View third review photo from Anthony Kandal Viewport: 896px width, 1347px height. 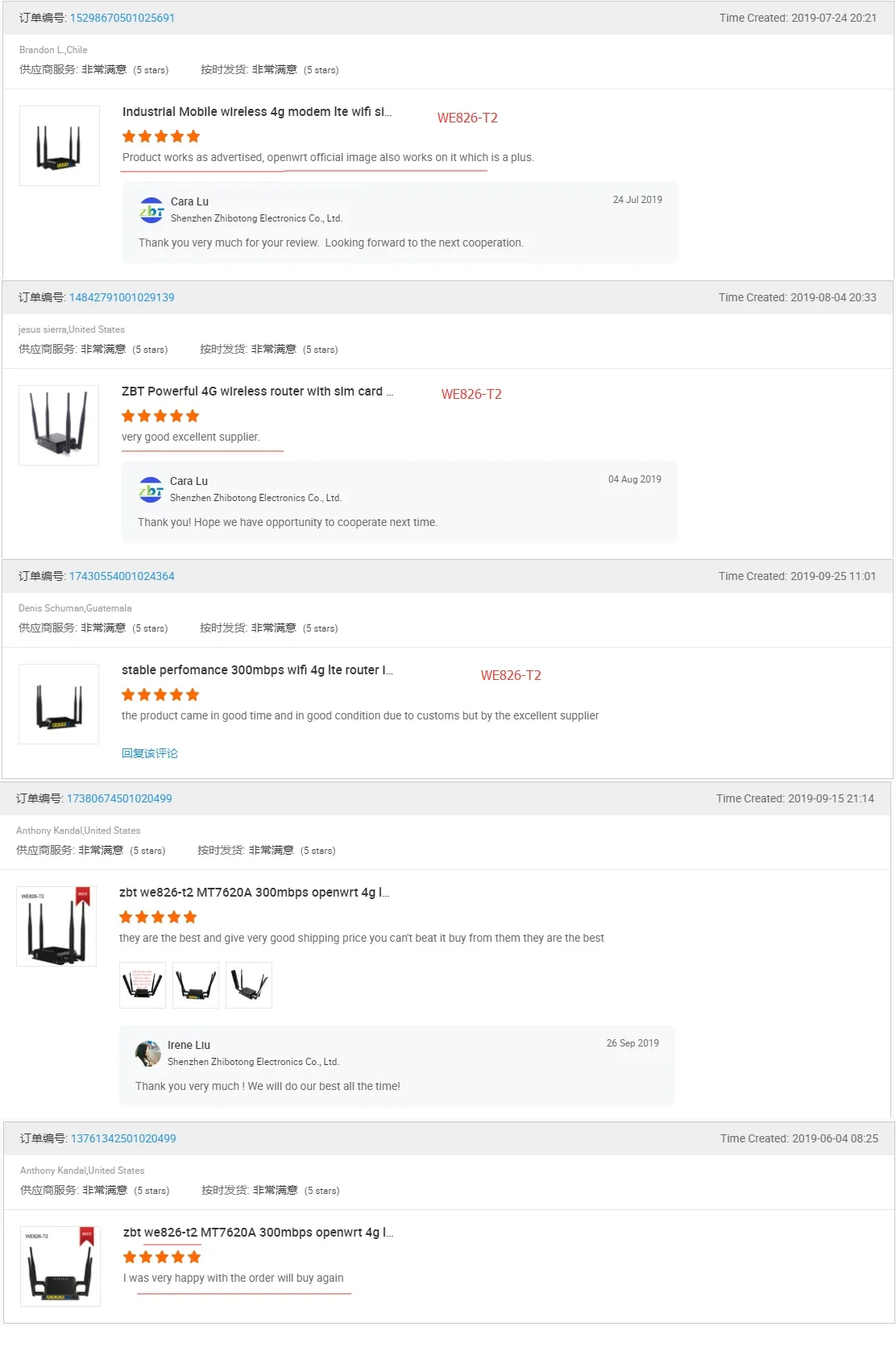[249, 984]
